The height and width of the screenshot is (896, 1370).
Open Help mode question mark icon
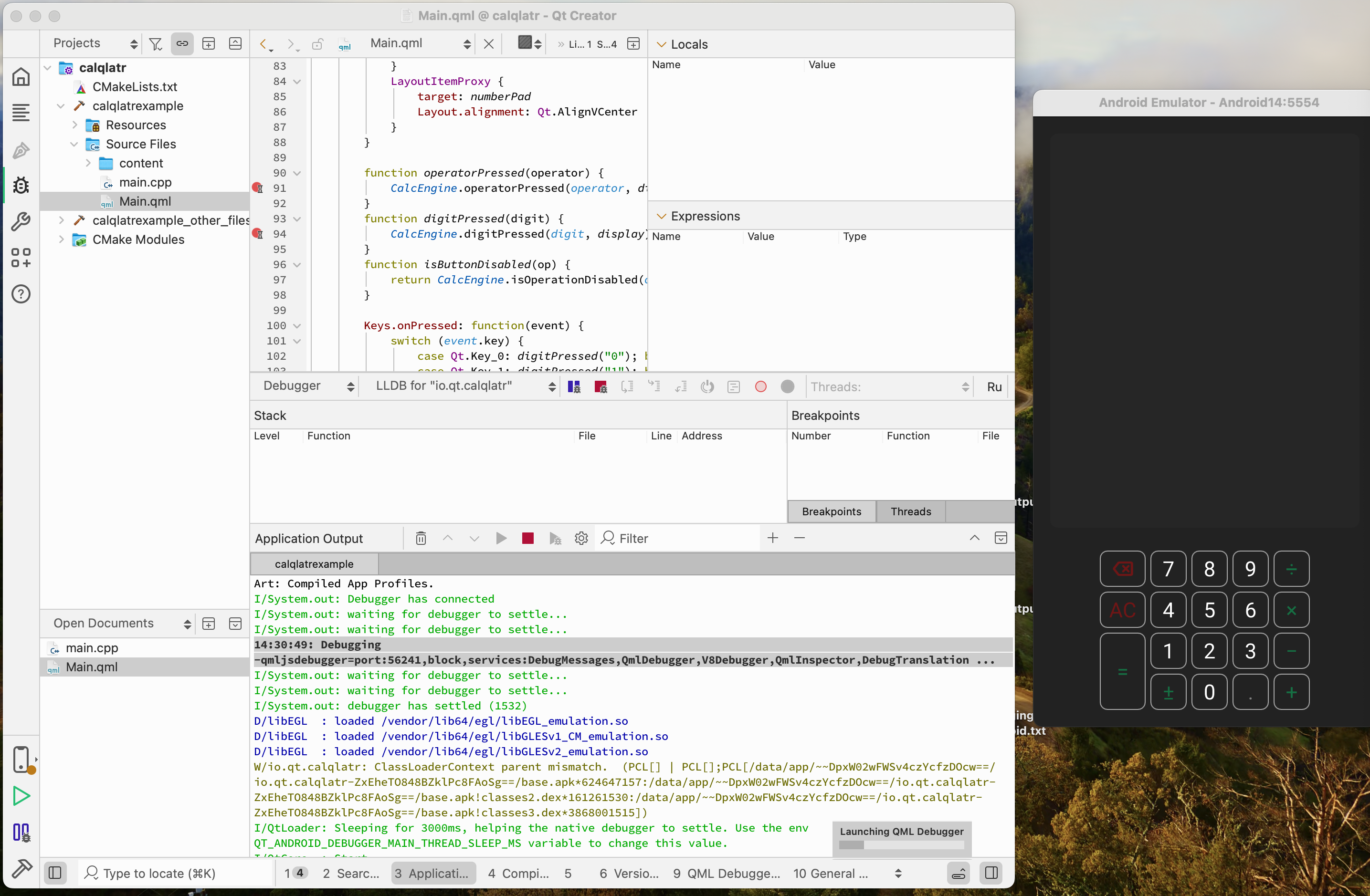tap(21, 294)
